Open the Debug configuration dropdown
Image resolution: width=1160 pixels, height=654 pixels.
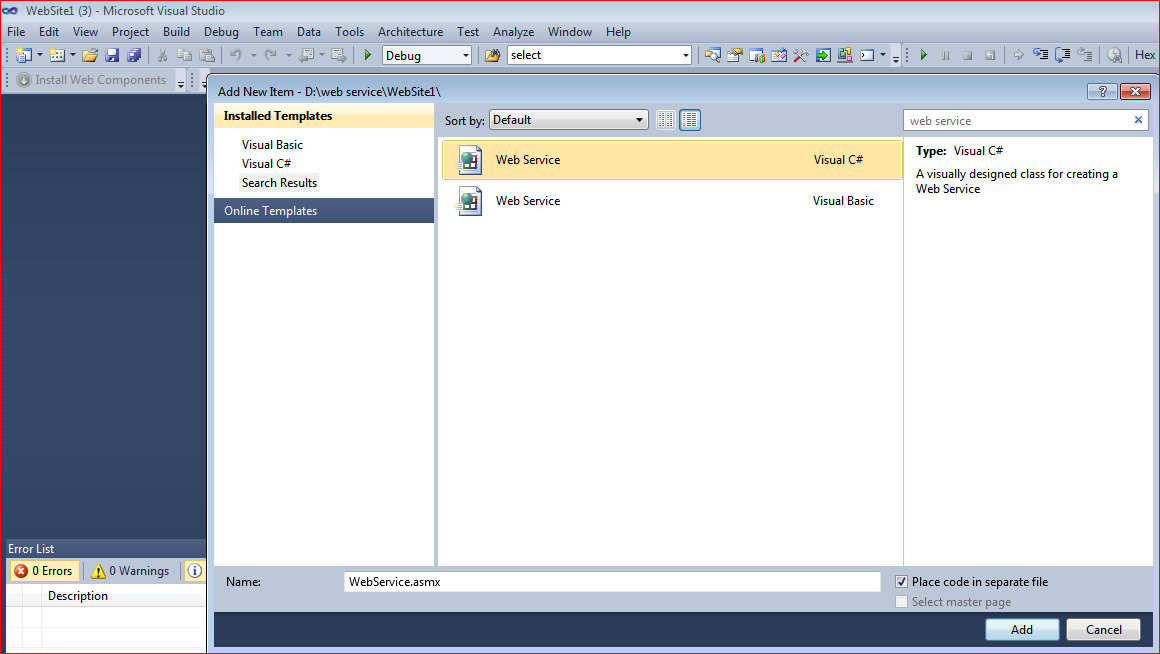point(465,55)
